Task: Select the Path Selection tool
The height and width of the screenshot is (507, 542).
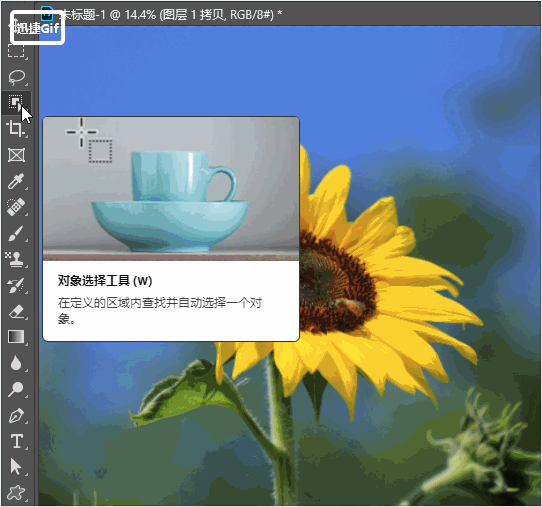Action: tap(16, 467)
